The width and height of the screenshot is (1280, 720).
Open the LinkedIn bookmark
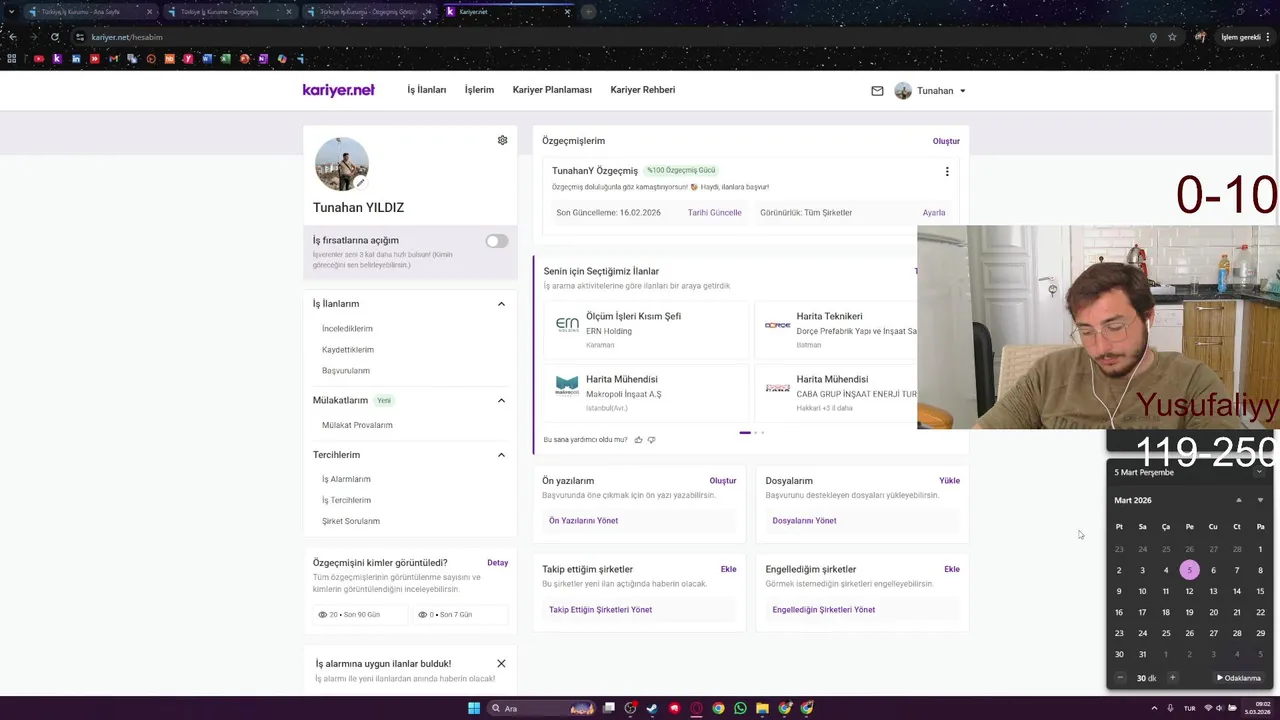click(76, 59)
